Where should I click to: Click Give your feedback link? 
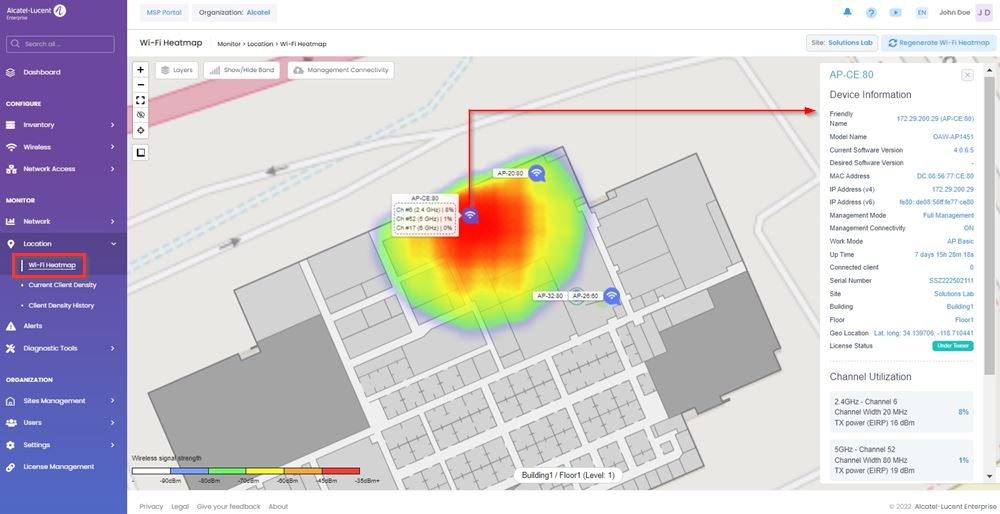(x=228, y=506)
